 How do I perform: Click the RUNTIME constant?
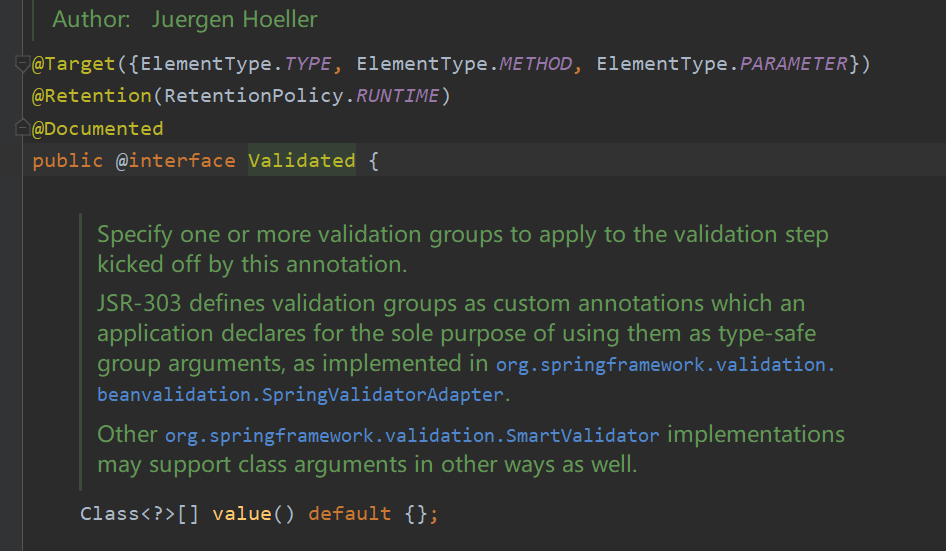tap(398, 95)
